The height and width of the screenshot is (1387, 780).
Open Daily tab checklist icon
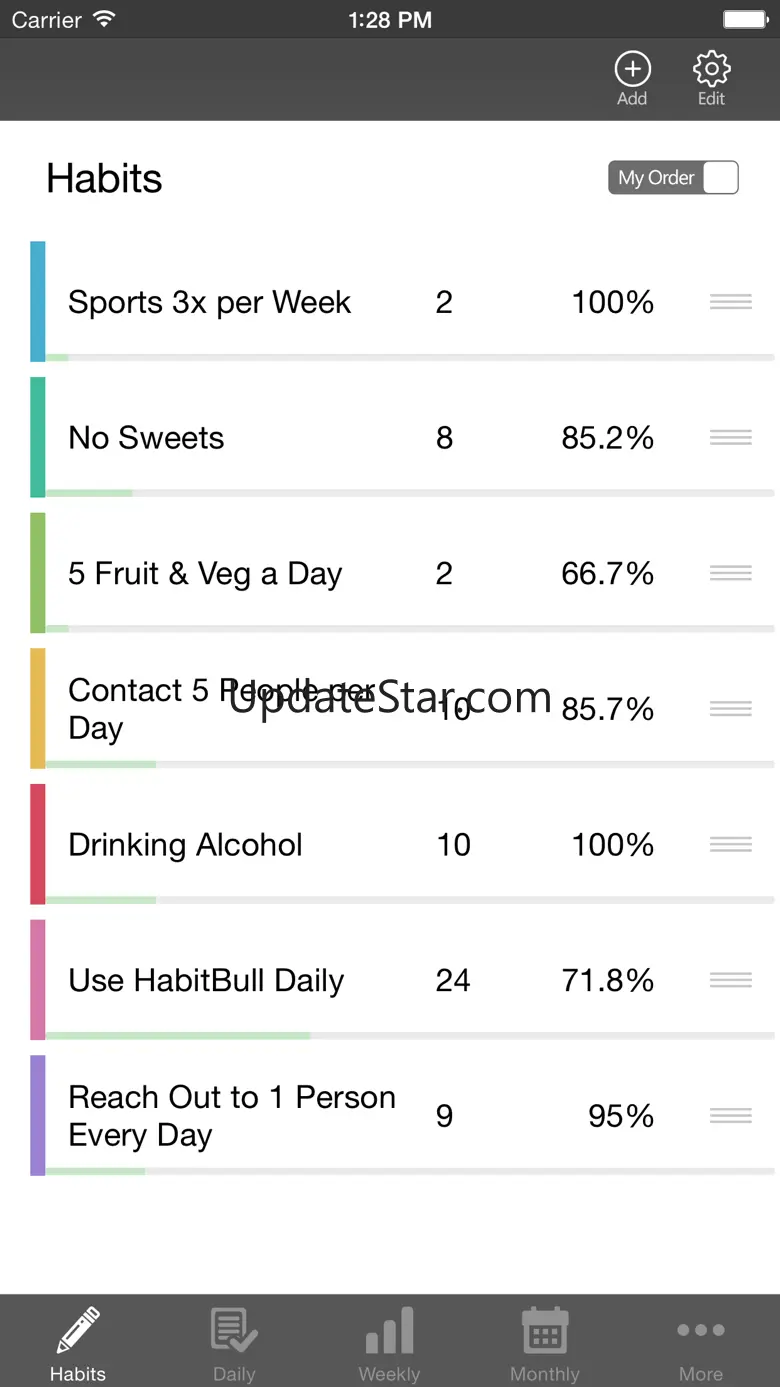(234, 1332)
